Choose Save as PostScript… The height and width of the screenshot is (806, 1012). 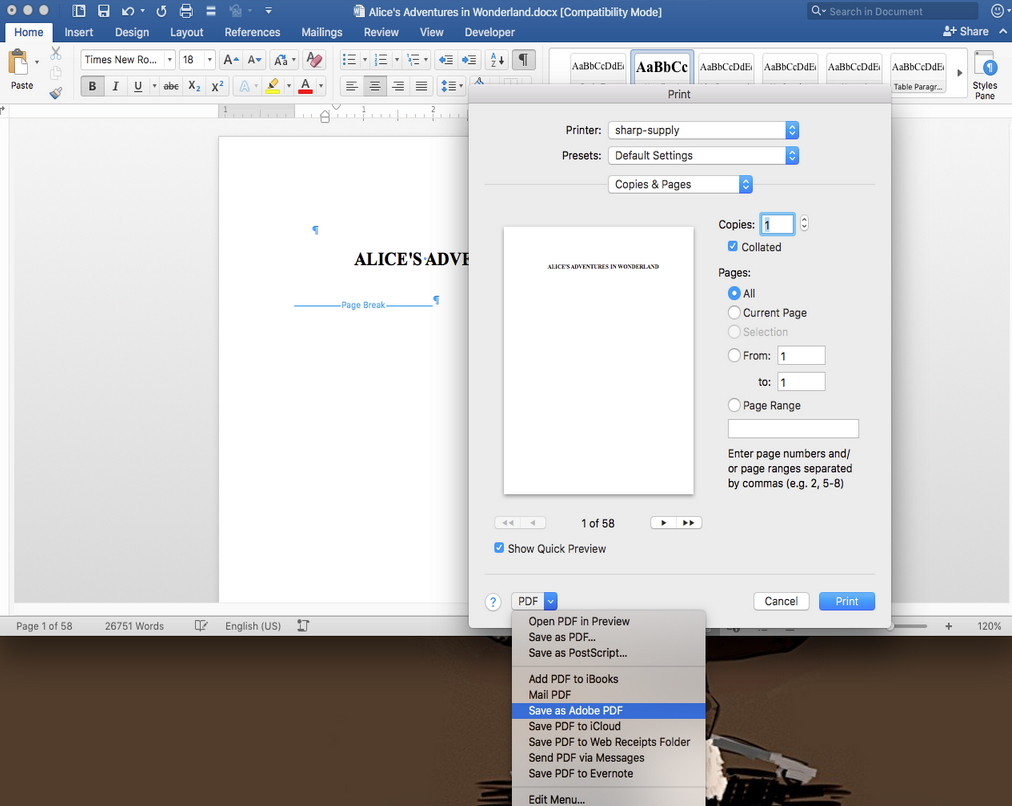coord(609,653)
